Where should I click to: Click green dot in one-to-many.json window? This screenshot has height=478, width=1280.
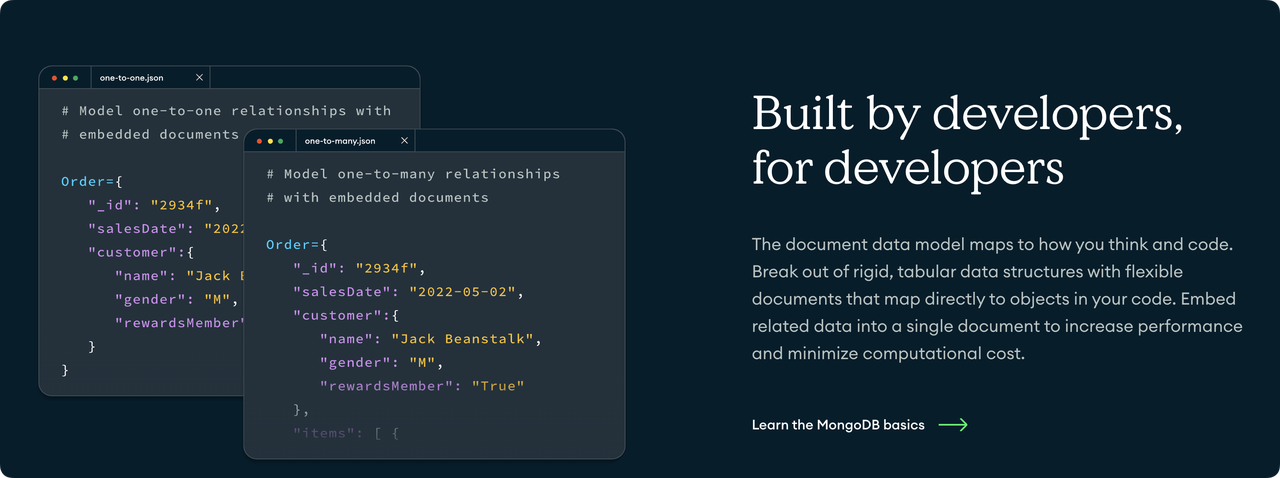click(280, 141)
